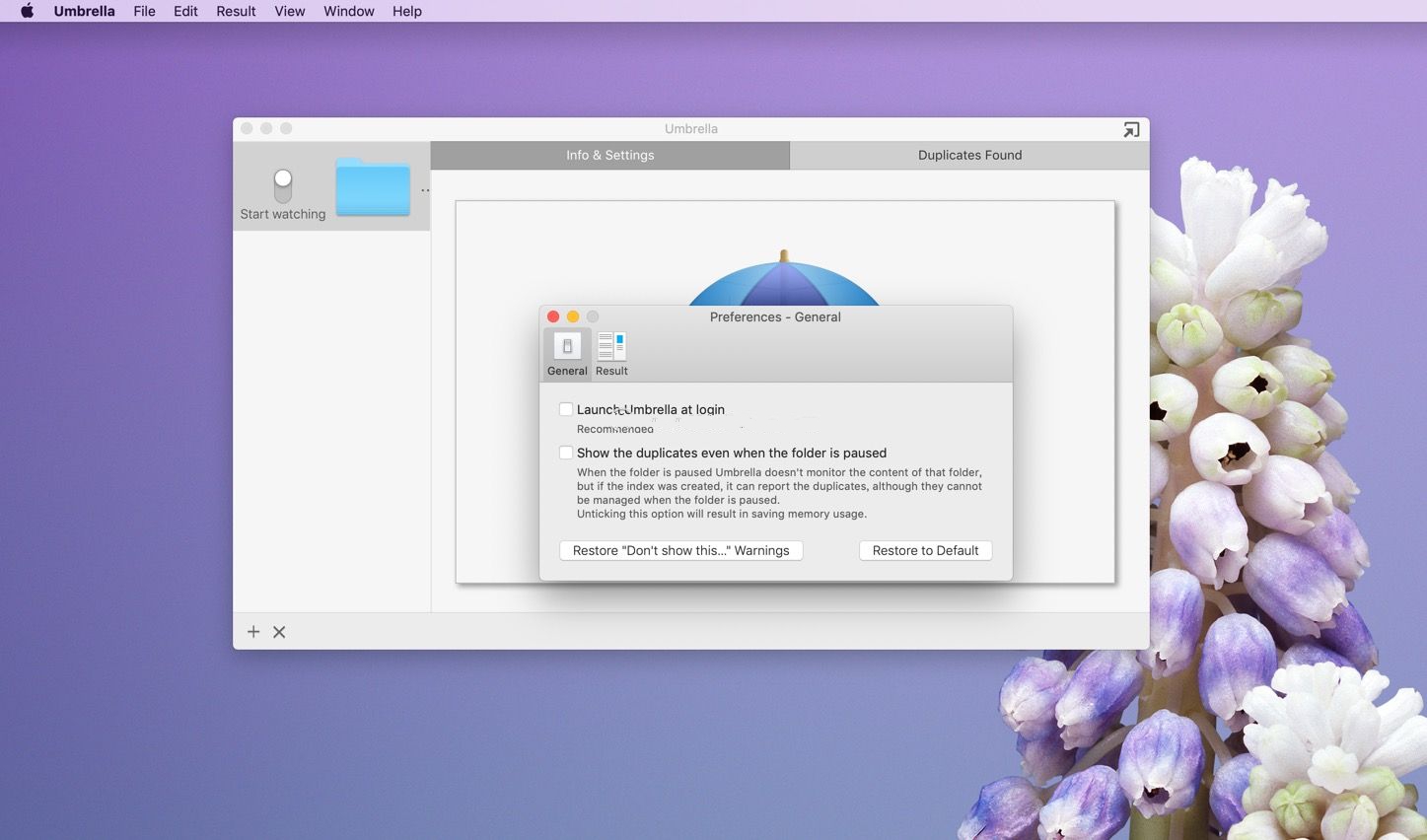Toggle the Start watching switch

click(x=283, y=185)
